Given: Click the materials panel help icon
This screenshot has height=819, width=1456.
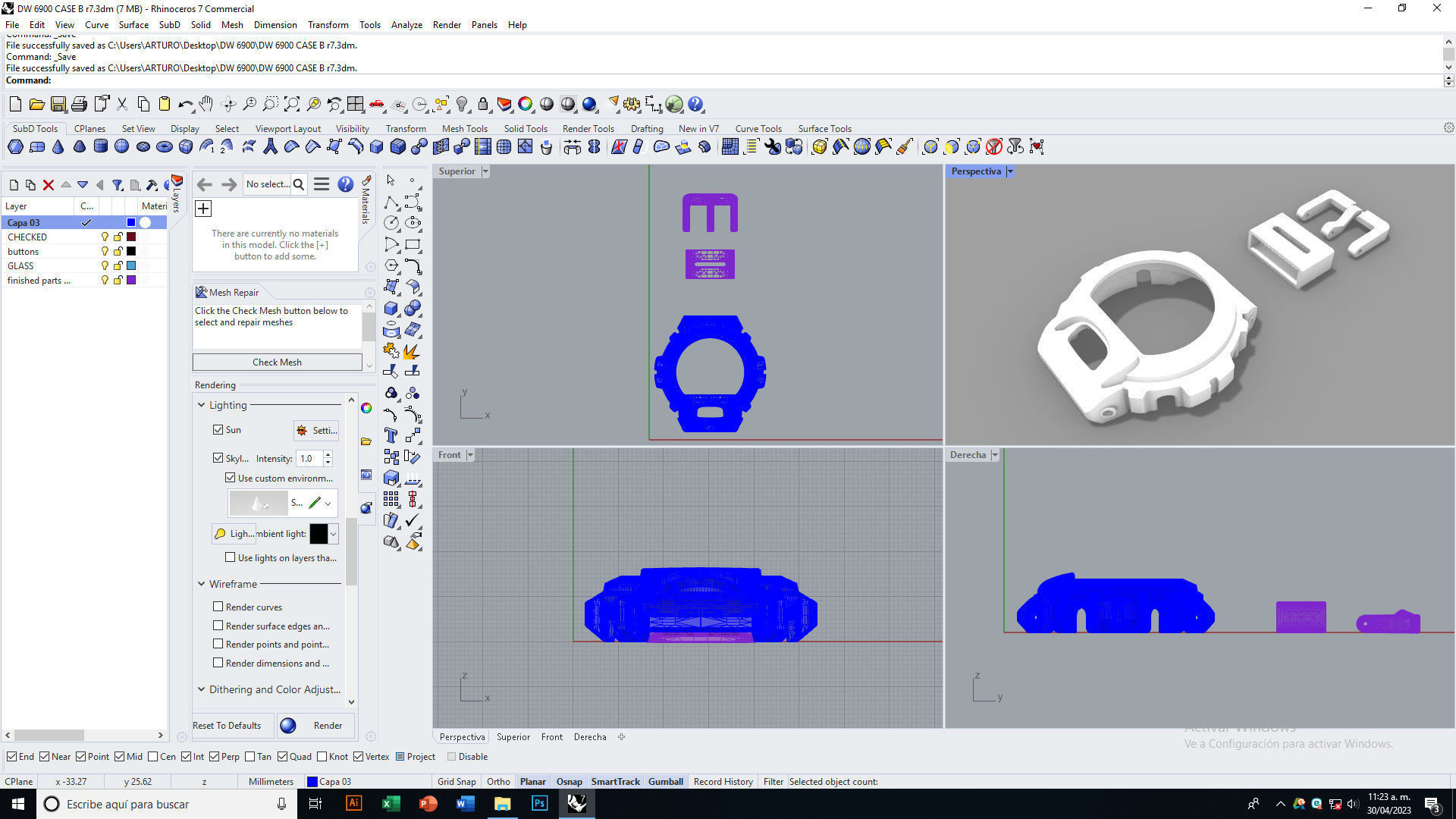Looking at the screenshot, I should coord(345,184).
